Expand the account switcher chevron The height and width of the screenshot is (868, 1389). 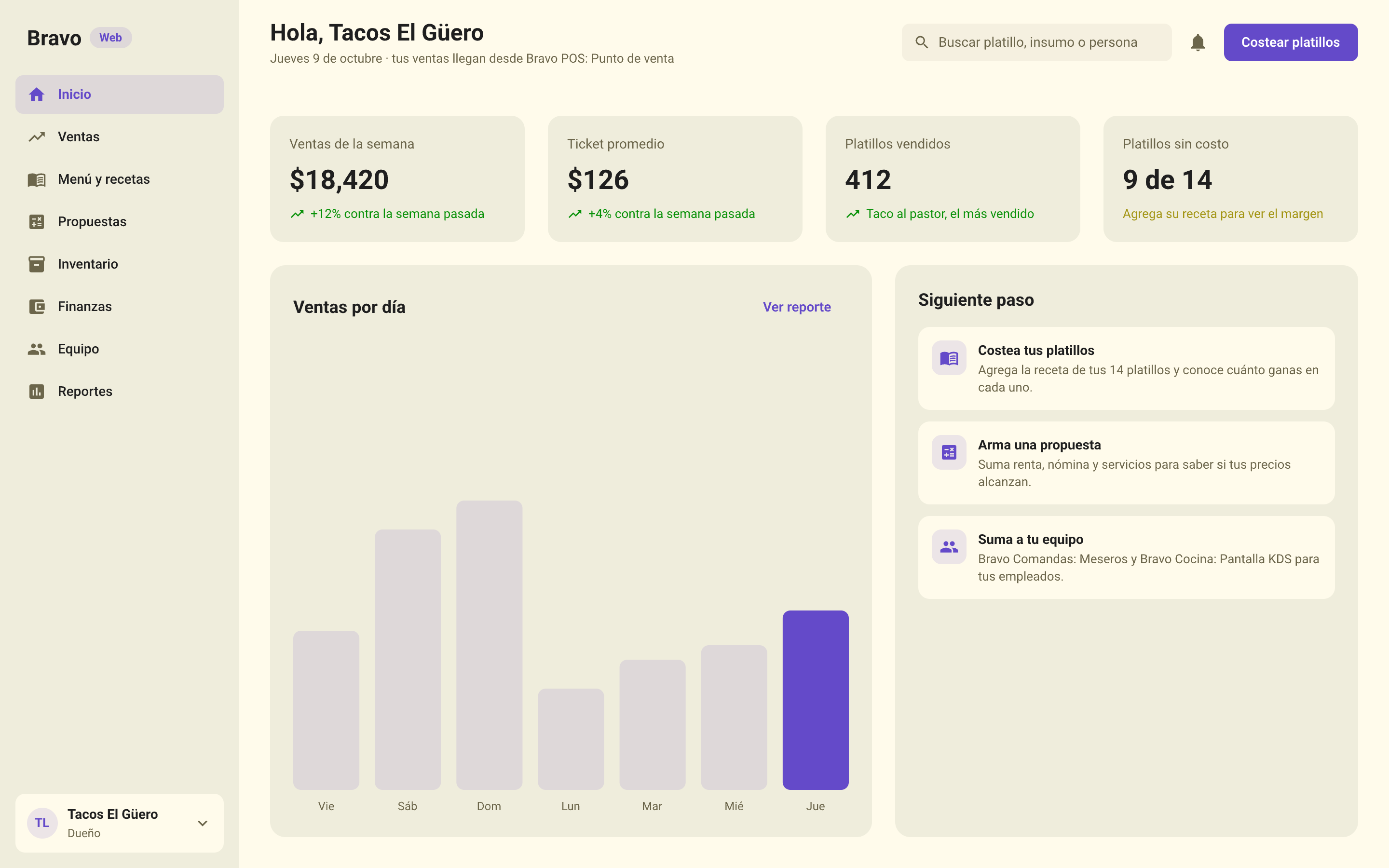[x=203, y=823]
